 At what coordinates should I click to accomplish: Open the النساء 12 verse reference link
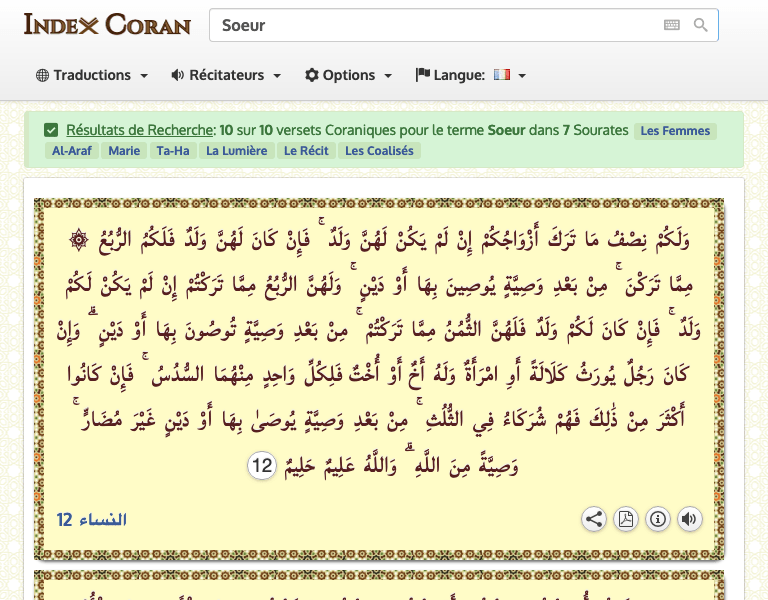tap(92, 520)
